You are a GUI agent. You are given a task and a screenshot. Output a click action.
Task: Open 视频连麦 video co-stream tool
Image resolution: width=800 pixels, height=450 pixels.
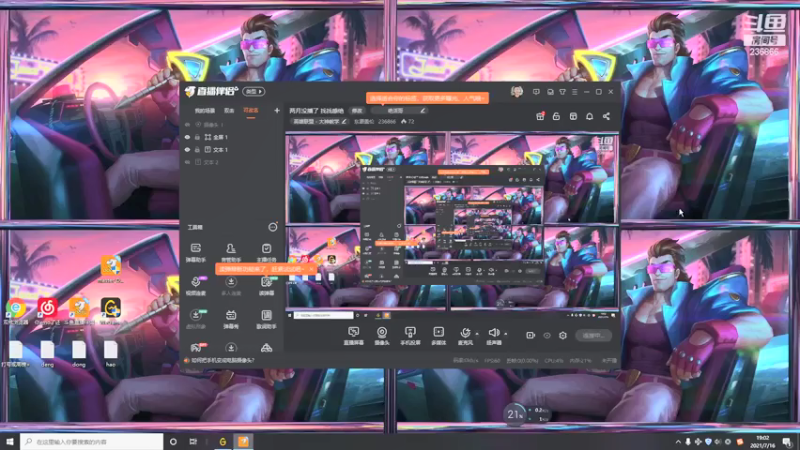(195, 286)
